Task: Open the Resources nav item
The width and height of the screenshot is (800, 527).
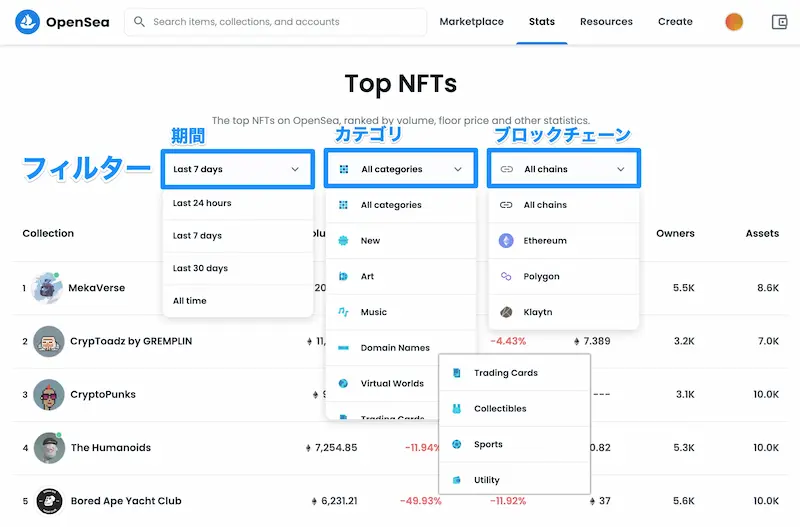Action: [x=606, y=22]
